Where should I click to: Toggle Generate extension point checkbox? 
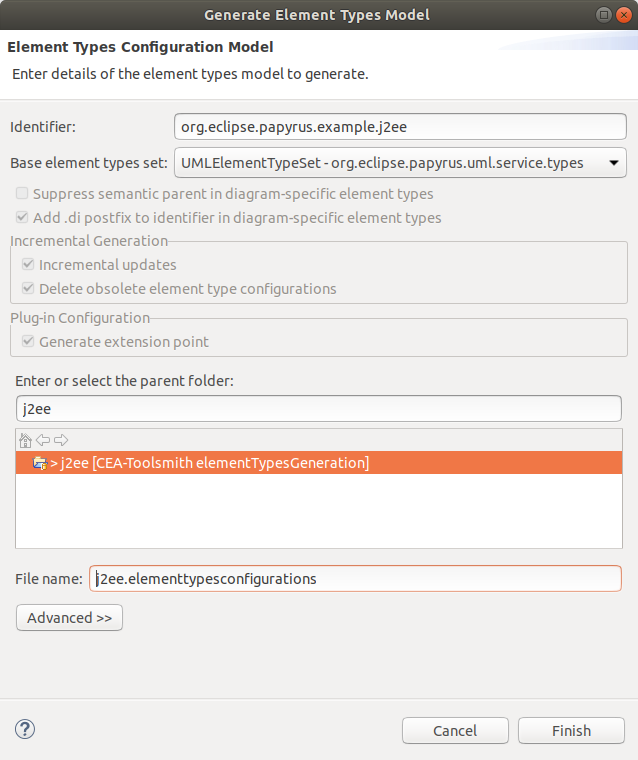pyautogui.click(x=28, y=341)
